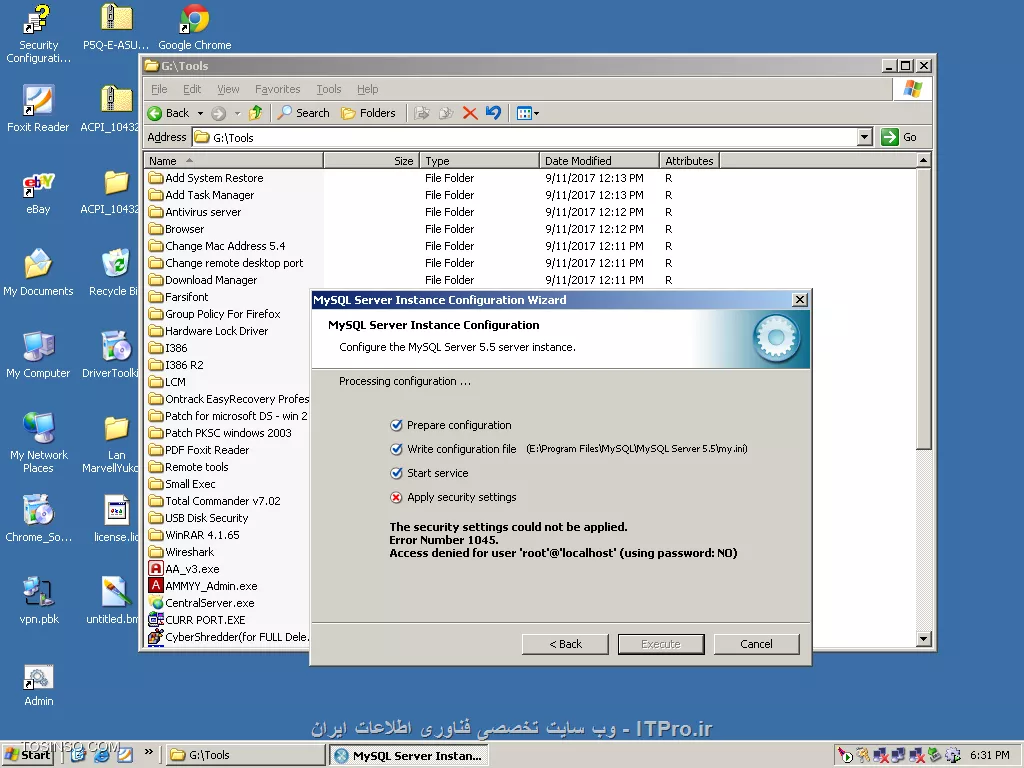Open the vpn.pbk desktop file

[x=39, y=601]
